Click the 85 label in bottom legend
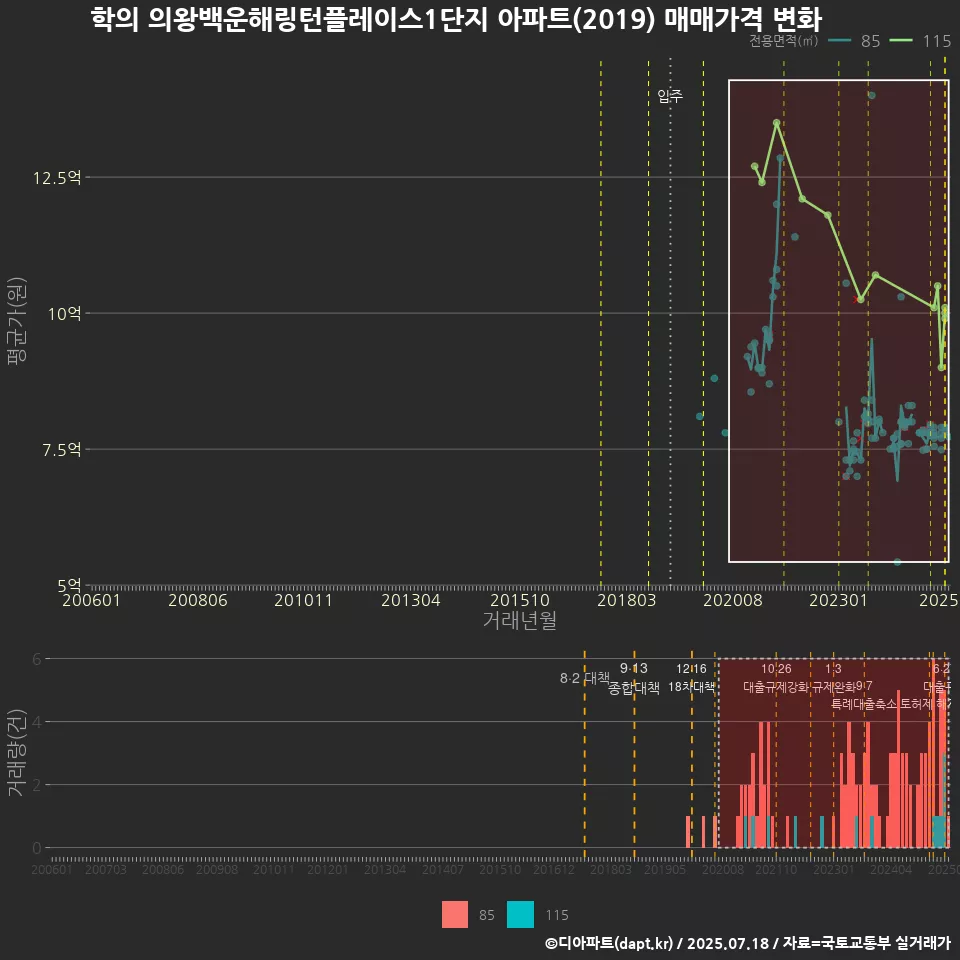Screen dimensions: 960x960 click(x=487, y=915)
